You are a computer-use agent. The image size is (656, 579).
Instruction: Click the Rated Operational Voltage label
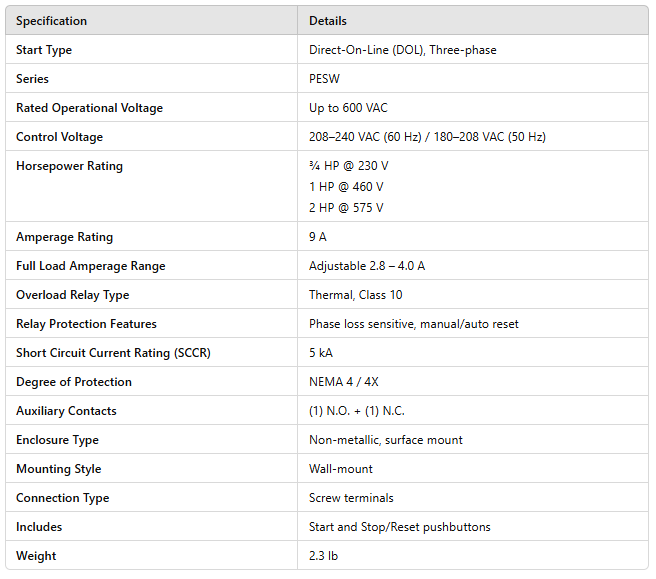[x=89, y=108]
